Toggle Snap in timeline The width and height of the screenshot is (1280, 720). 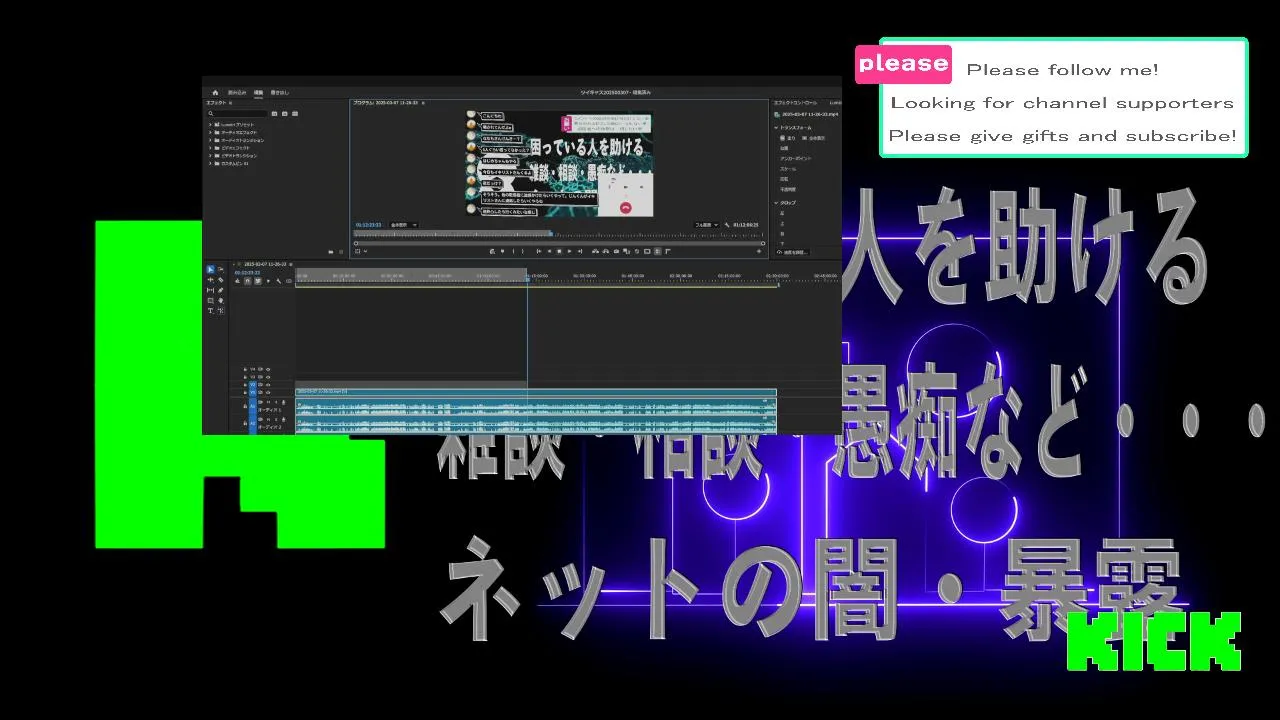[x=247, y=281]
